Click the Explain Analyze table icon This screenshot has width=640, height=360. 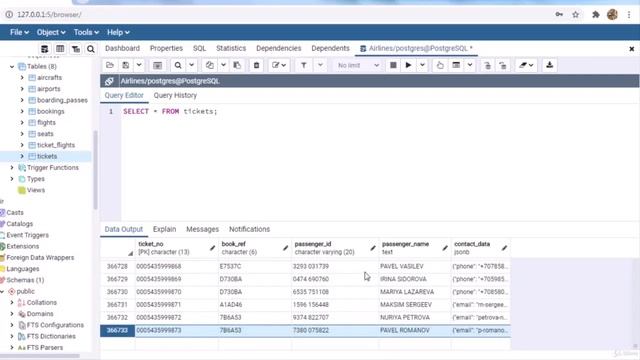coord(456,65)
